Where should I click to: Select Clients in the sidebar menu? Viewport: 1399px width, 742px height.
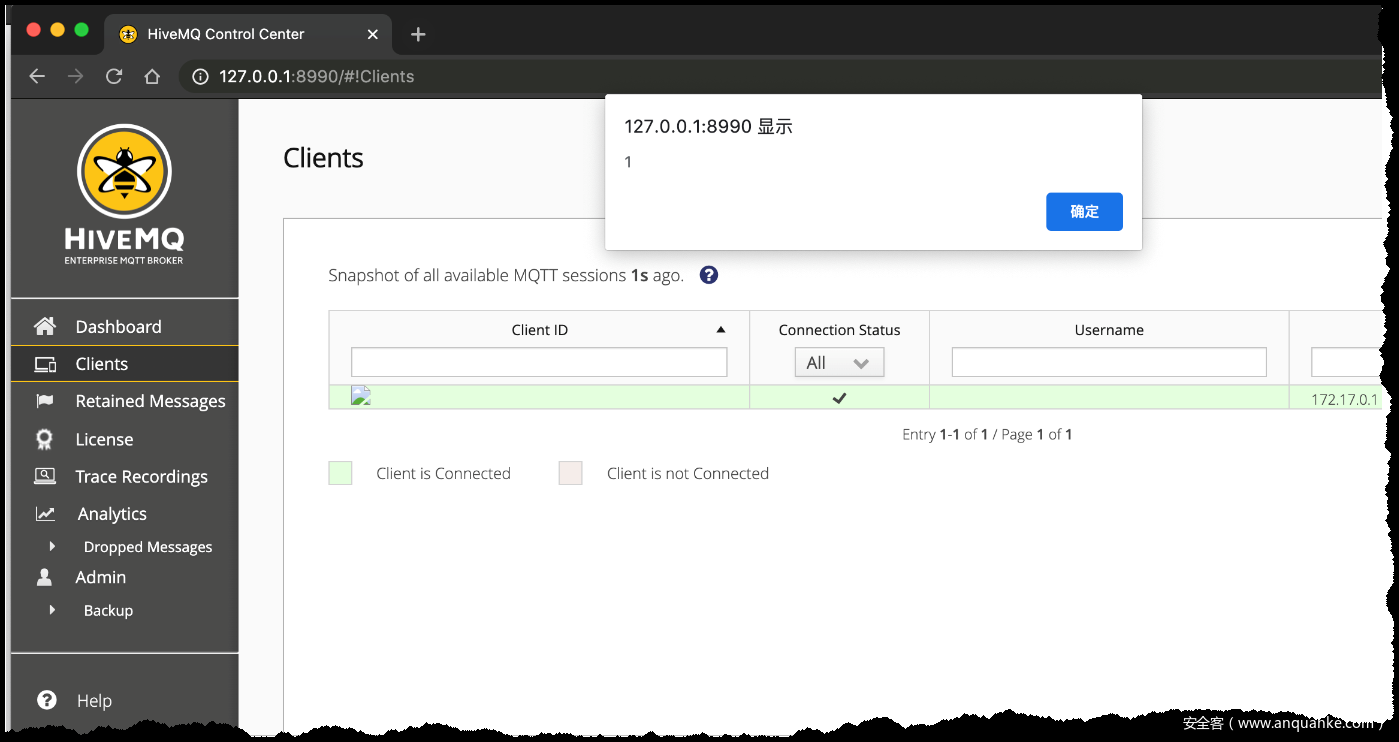101,364
